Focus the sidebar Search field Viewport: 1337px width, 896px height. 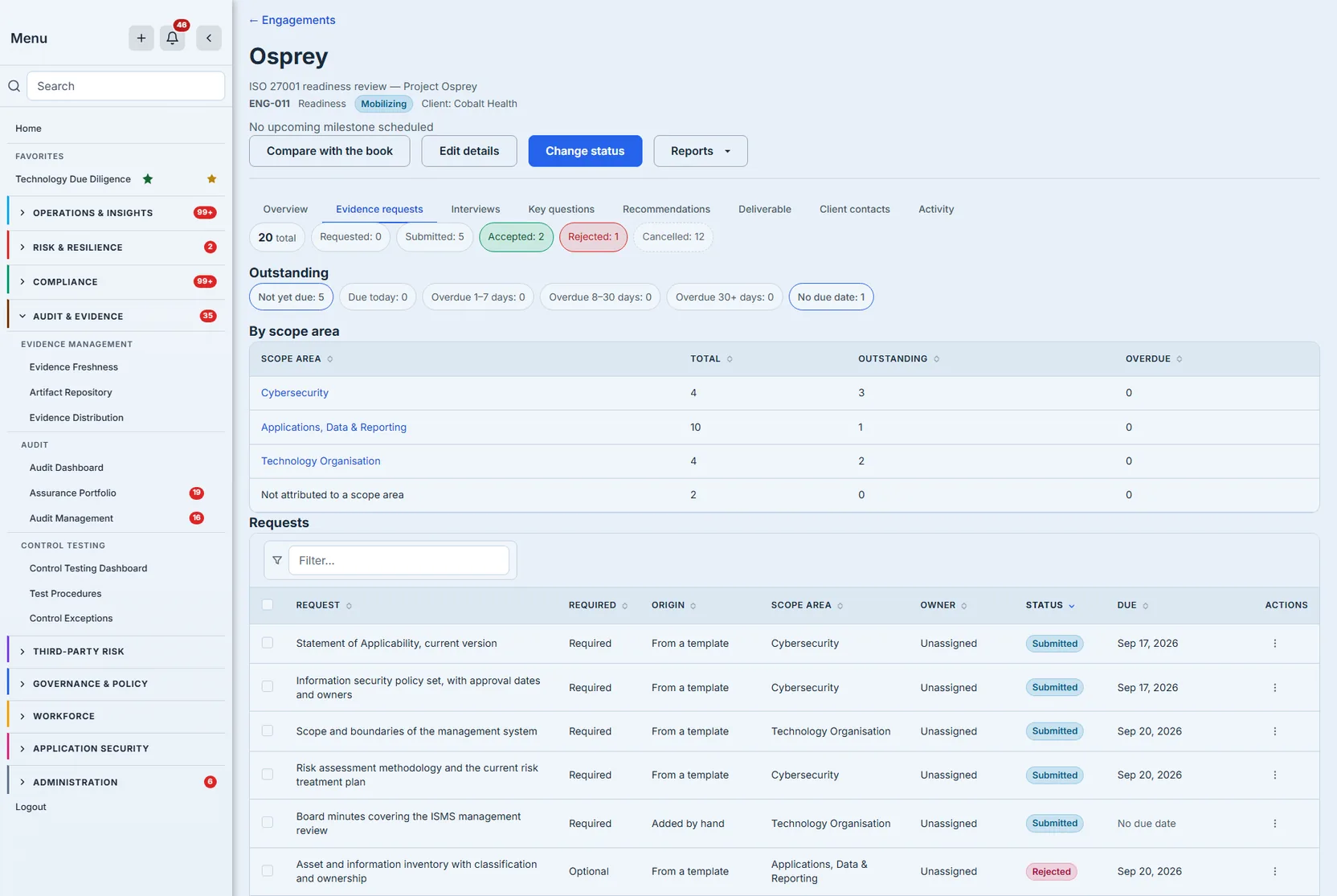(126, 86)
